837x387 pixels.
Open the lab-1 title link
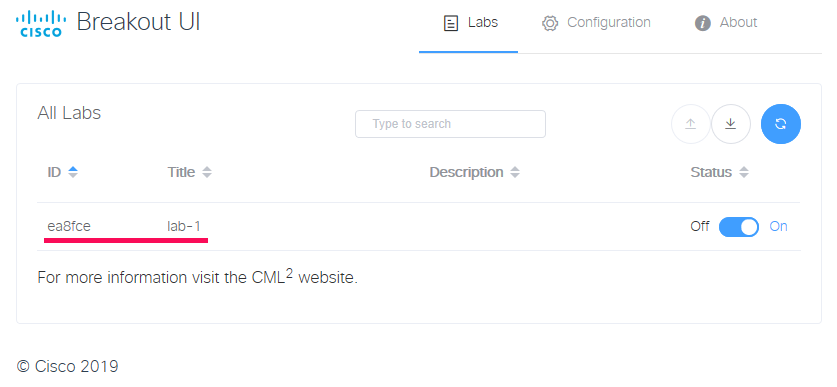[184, 226]
